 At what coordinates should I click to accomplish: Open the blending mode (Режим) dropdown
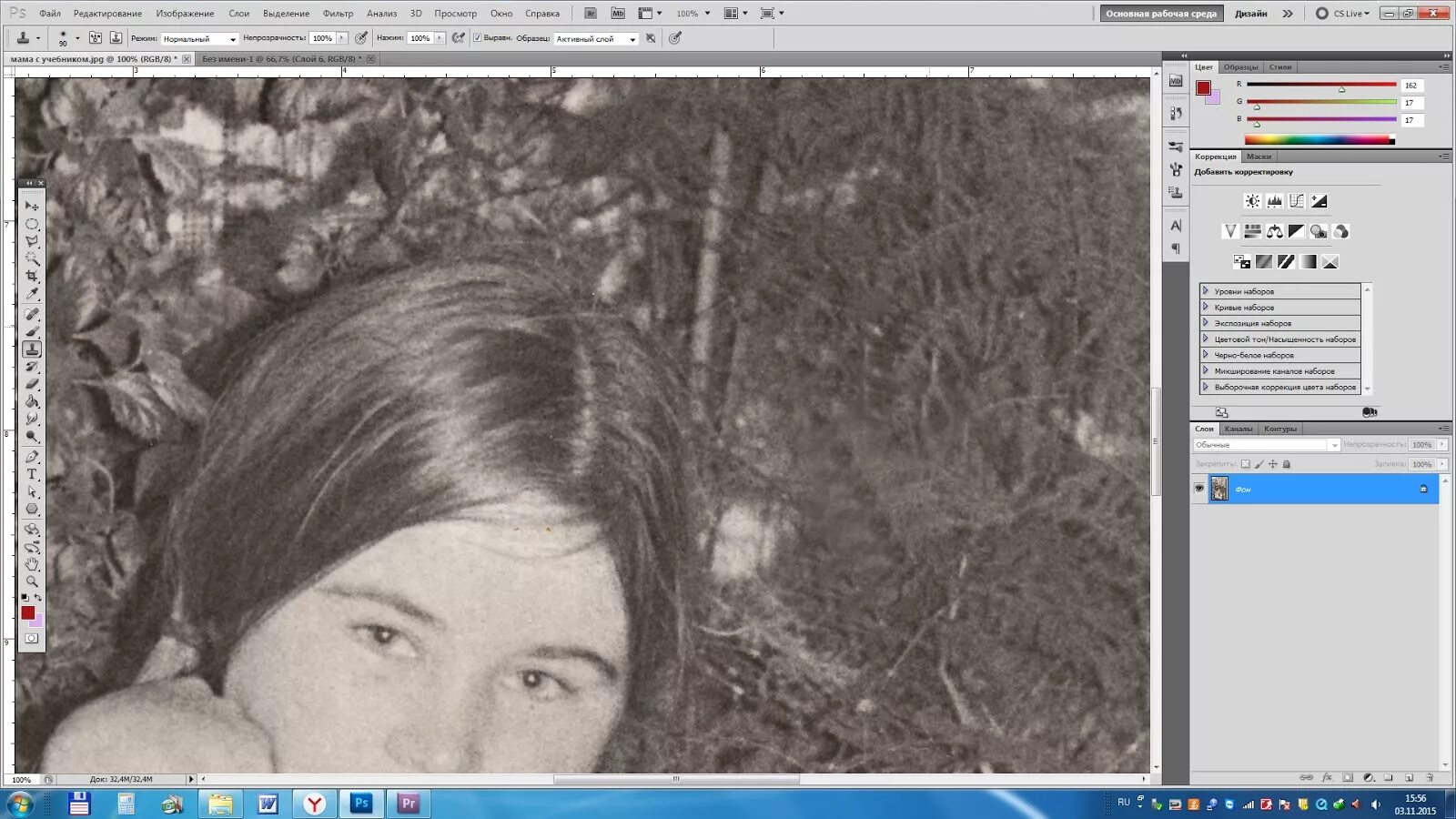pos(199,38)
